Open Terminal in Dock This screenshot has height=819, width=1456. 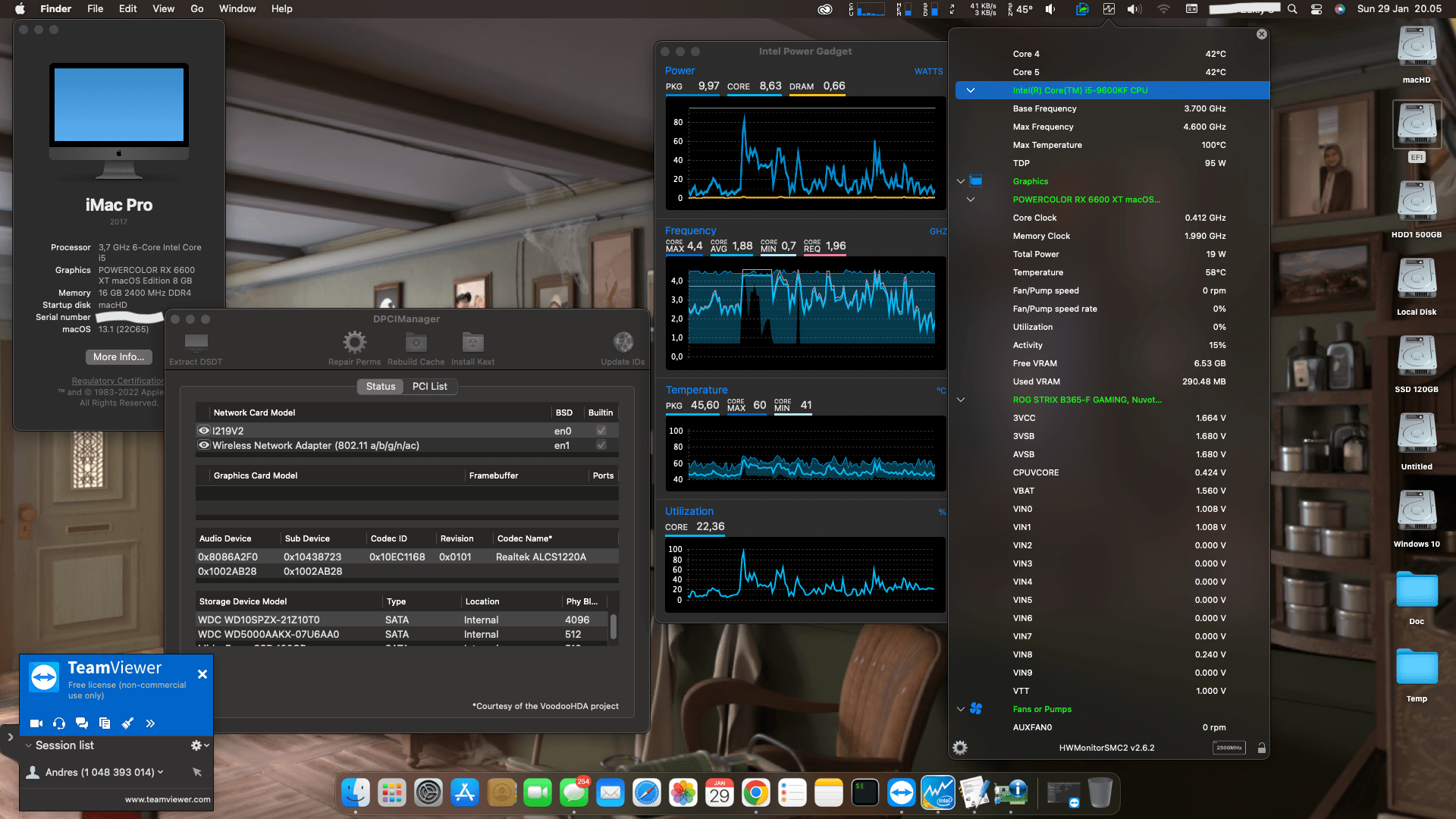point(865,793)
